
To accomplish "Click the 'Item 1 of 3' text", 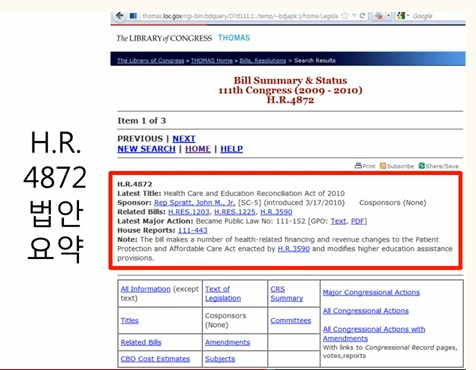I will pos(142,121).
